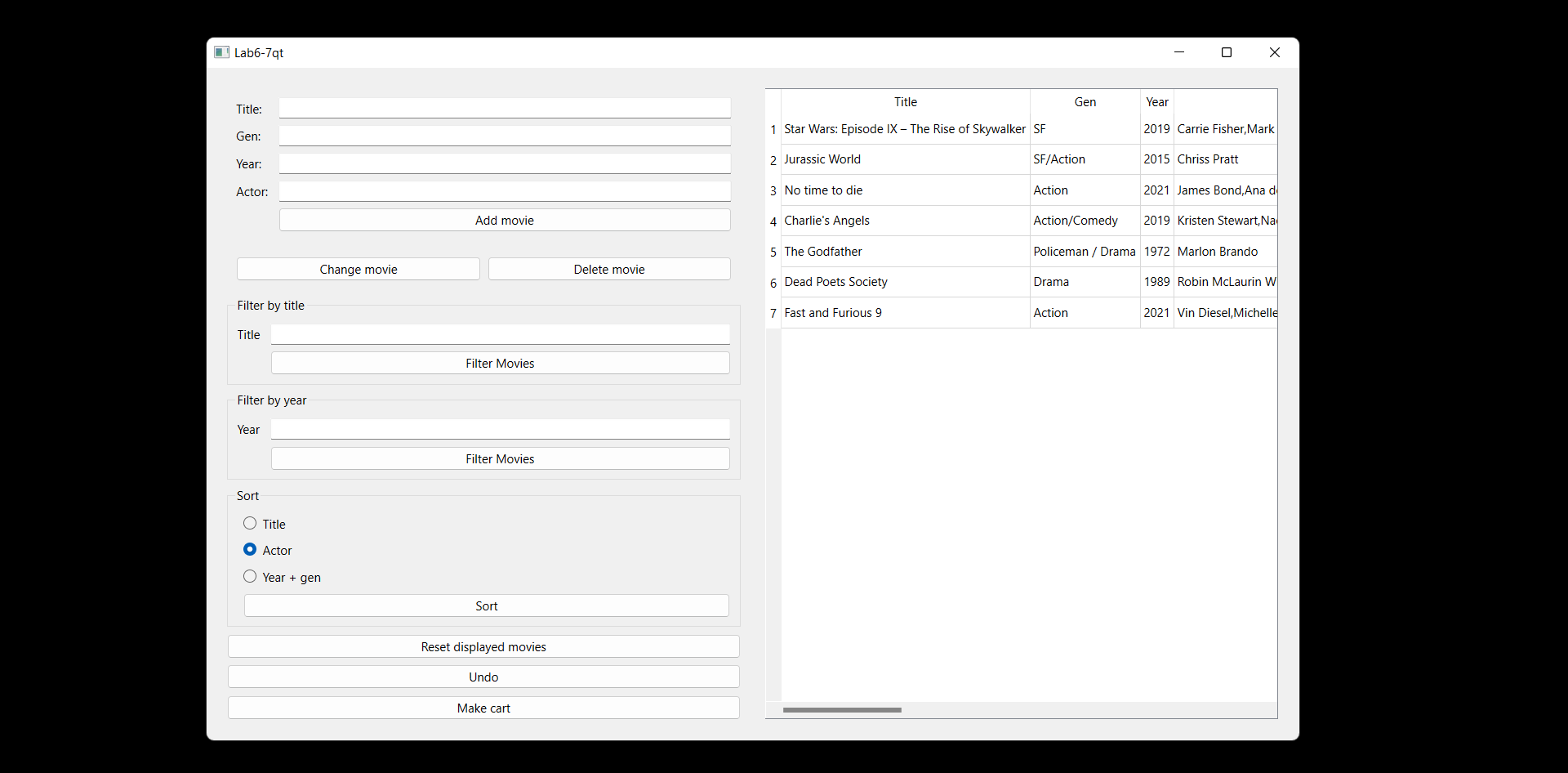Select row header 7 in table

tap(773, 313)
